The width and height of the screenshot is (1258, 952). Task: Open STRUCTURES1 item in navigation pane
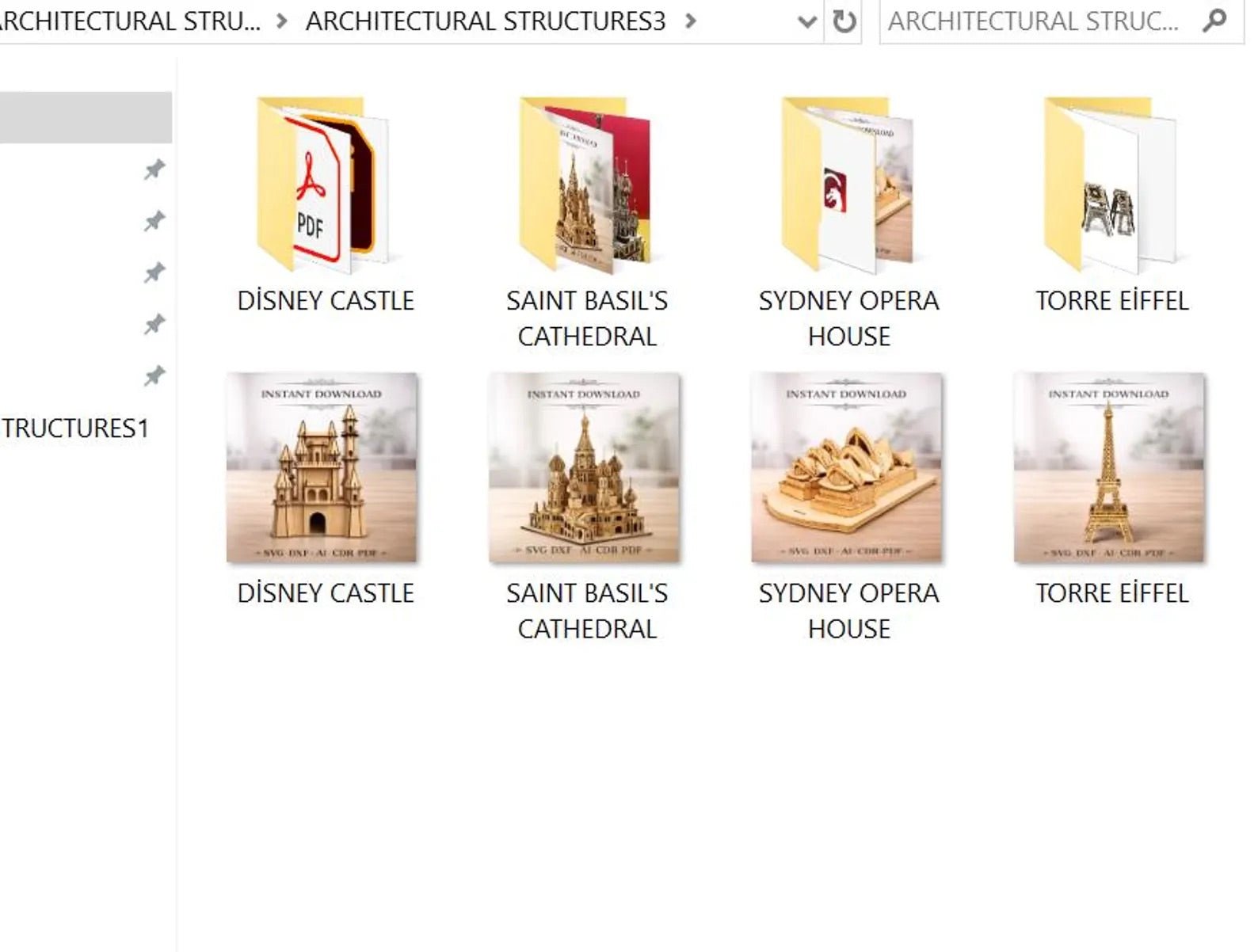coord(75,428)
